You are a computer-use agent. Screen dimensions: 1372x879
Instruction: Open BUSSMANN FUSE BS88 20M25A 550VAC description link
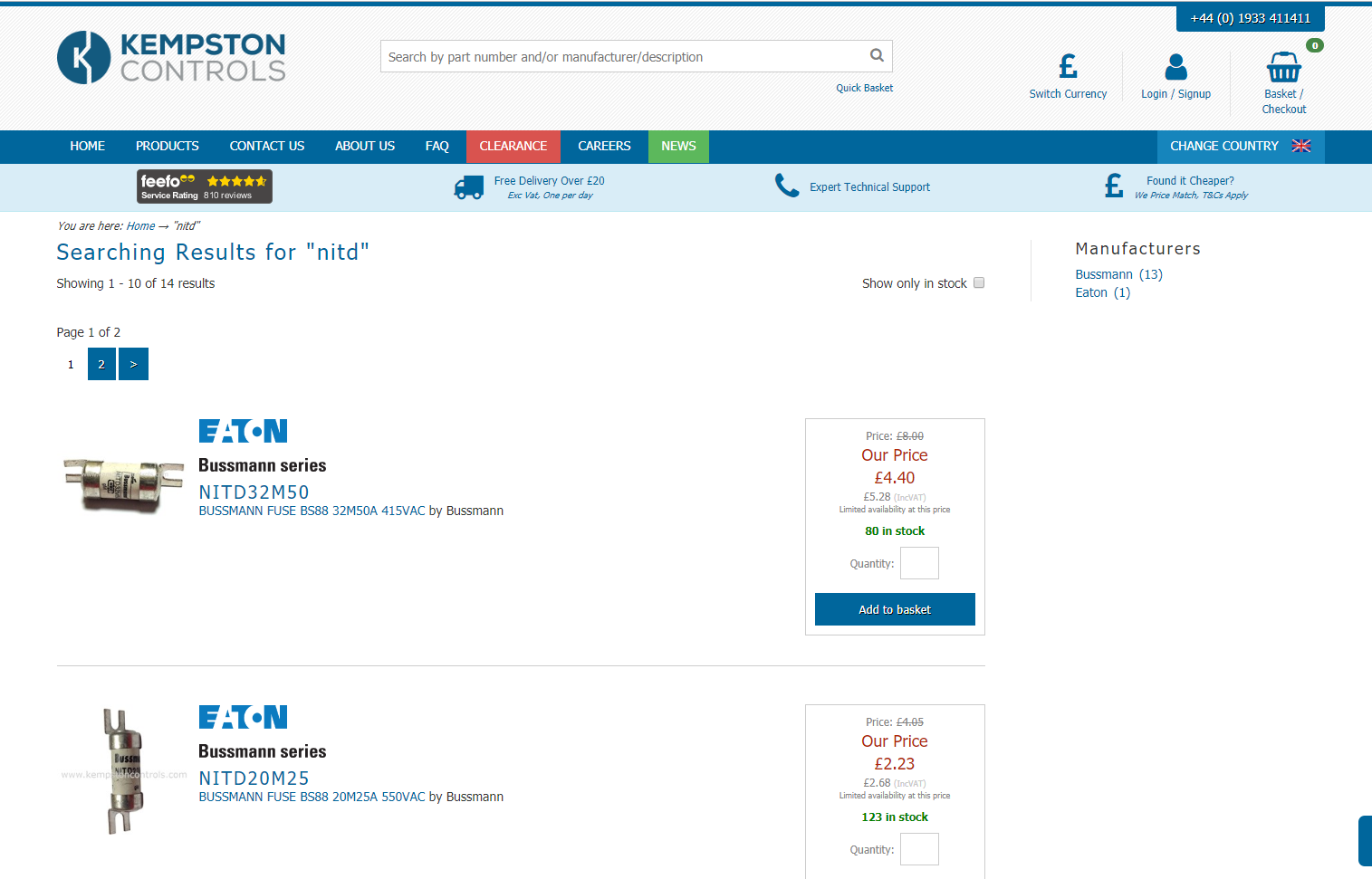[312, 798]
